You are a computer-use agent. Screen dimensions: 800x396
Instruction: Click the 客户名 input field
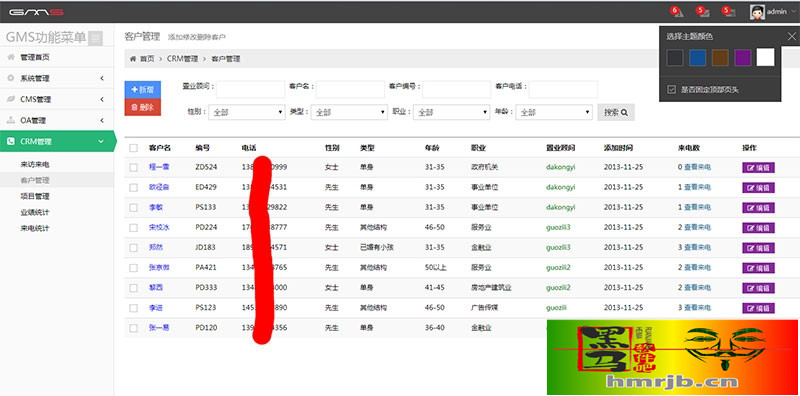click(351, 89)
